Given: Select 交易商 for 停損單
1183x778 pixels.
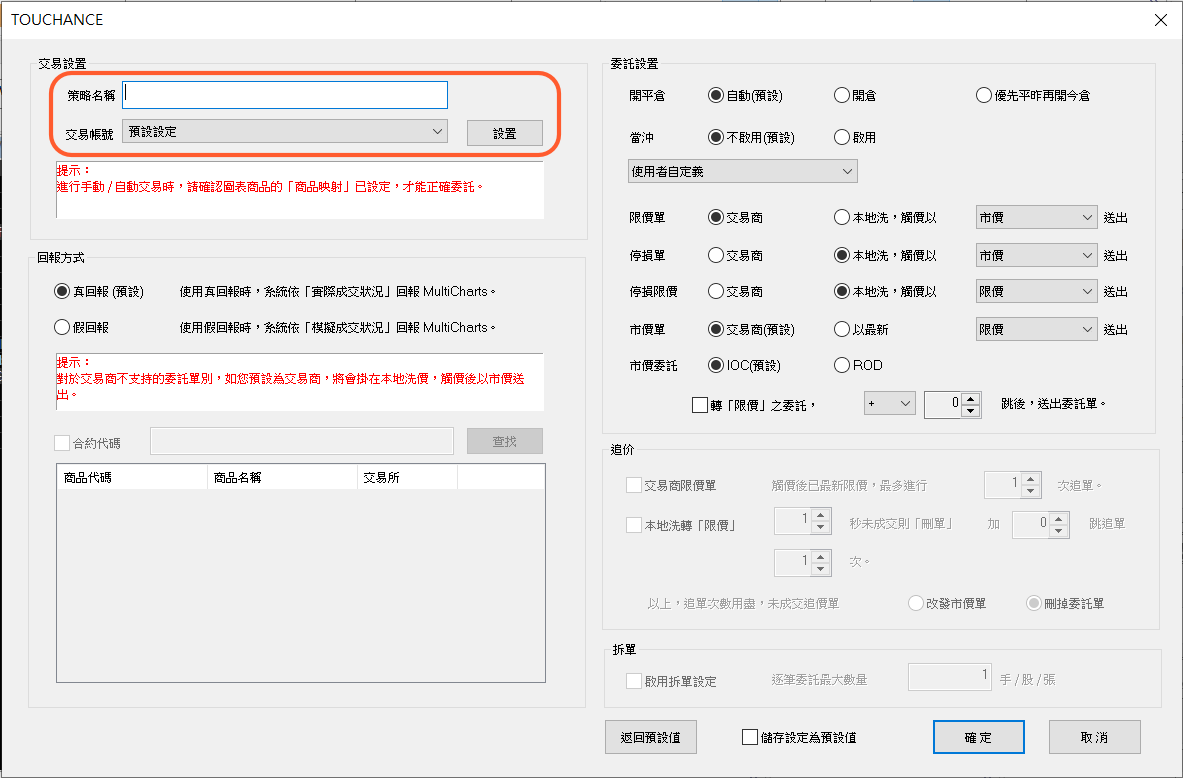Looking at the screenshot, I should click(x=716, y=255).
